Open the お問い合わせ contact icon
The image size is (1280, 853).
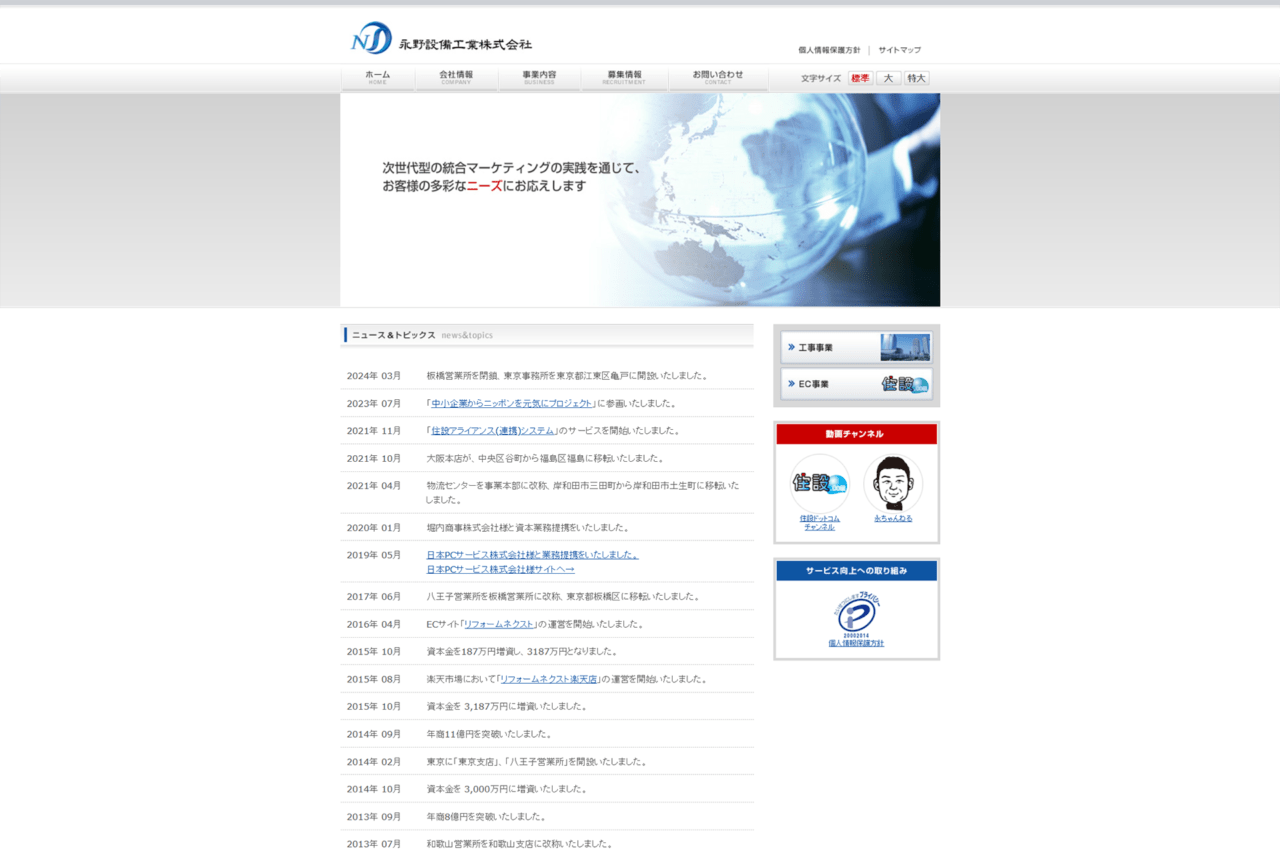(717, 77)
